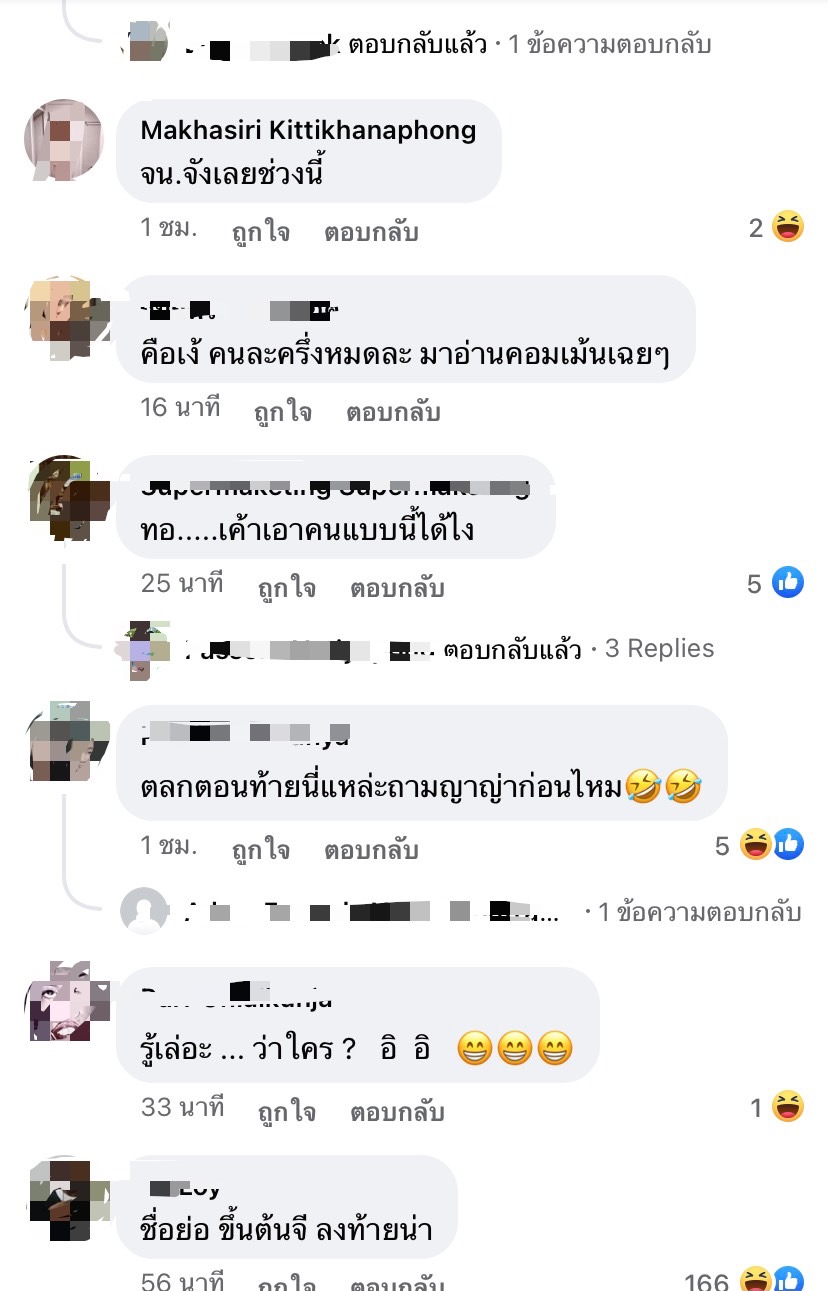This screenshot has width=828, height=1291.
Task: Click laugh reaction on รู้เล่อะ comment
Action: coord(788,1106)
